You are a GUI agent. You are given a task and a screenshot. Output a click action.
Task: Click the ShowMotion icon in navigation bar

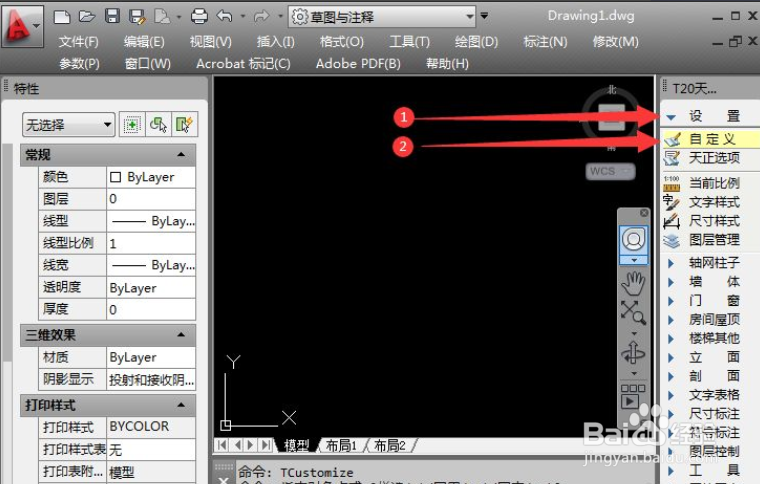point(633,396)
